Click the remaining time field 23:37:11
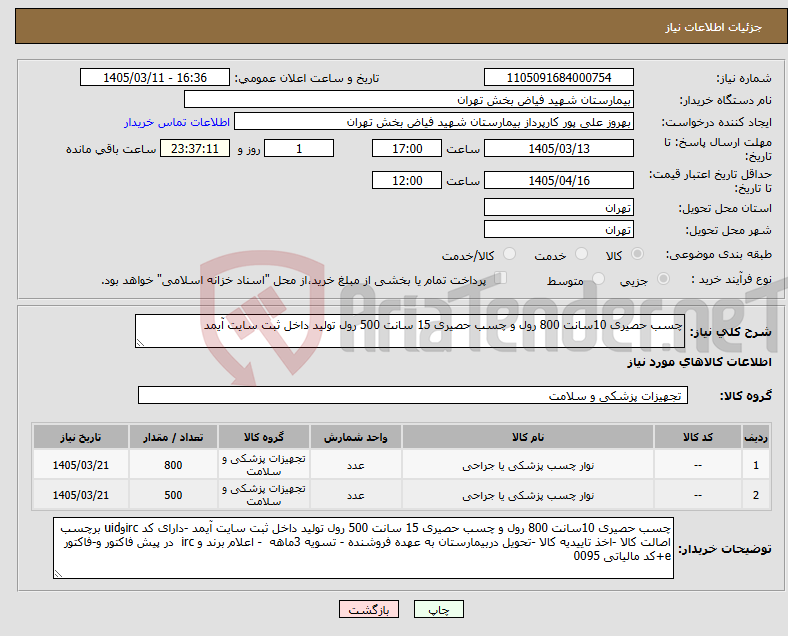This screenshot has width=788, height=636. click(x=195, y=149)
